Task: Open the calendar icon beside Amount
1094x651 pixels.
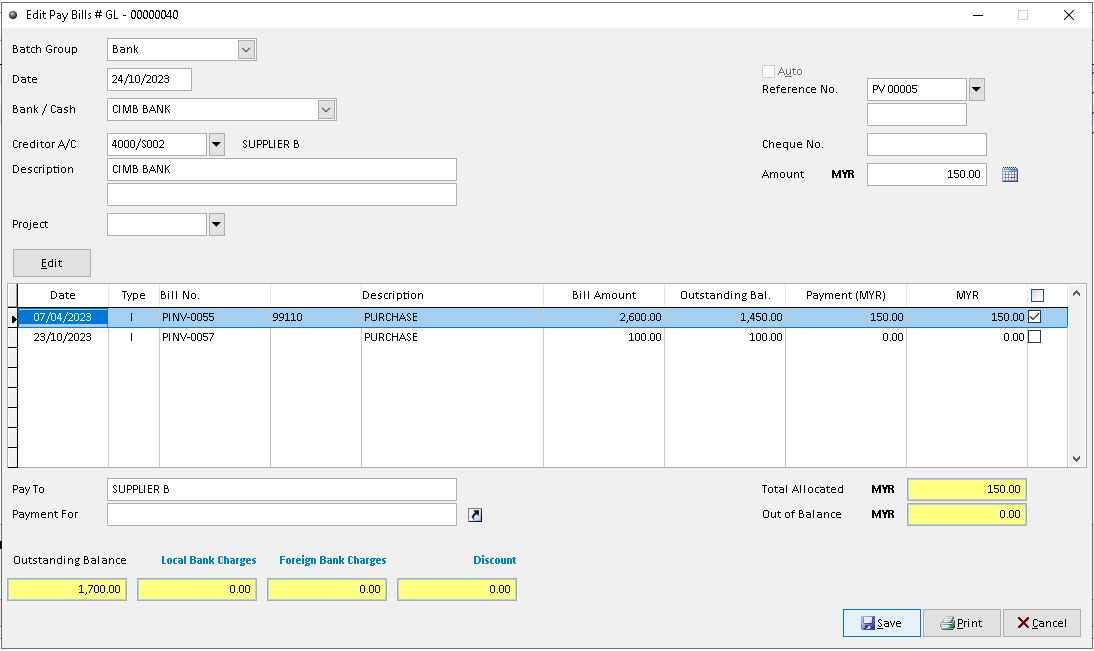Action: [x=1010, y=174]
